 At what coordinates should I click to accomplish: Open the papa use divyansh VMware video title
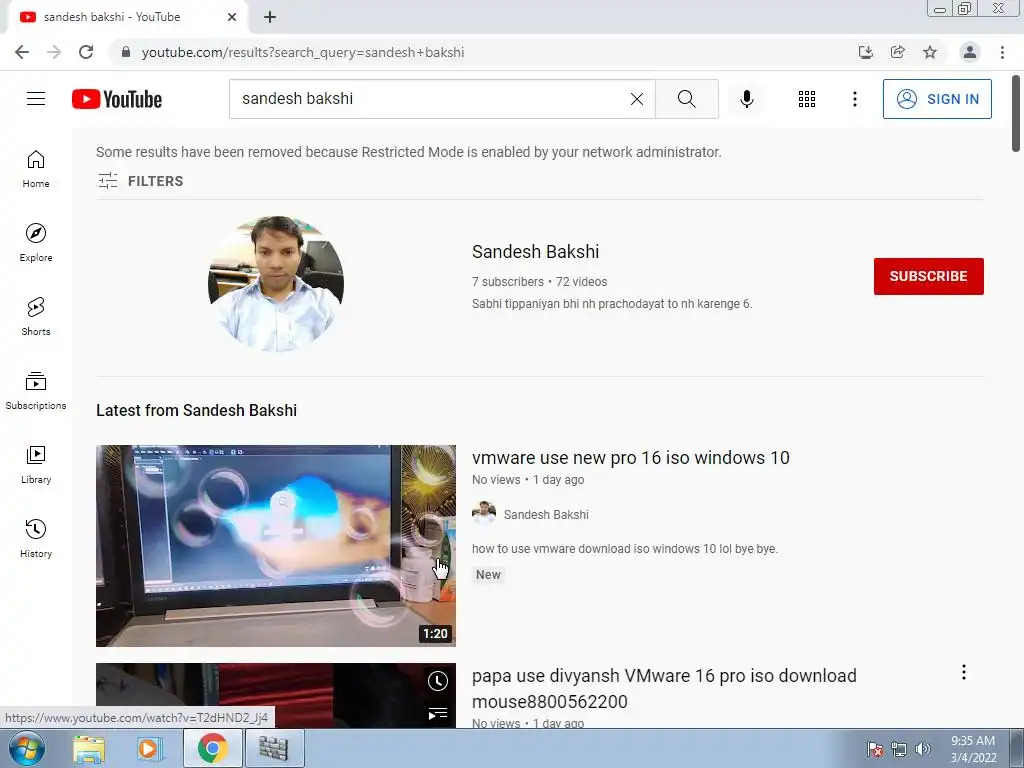tap(664, 688)
